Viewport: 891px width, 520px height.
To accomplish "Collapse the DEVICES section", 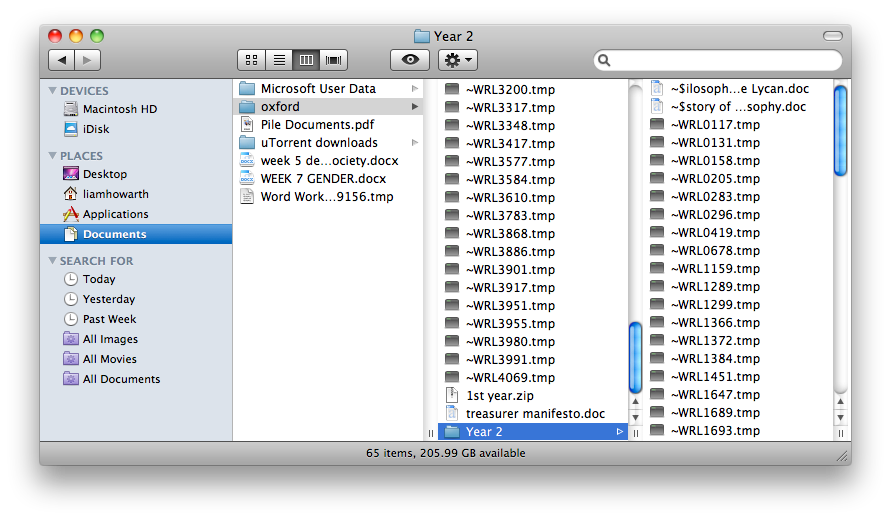I will click(x=53, y=91).
